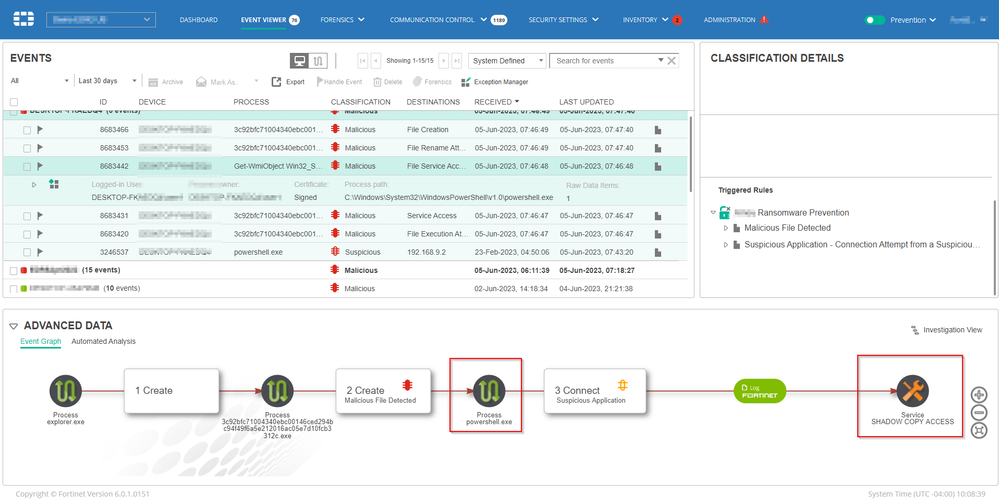Open the Forensics top menu
999x501 pixels.
[x=343, y=20]
